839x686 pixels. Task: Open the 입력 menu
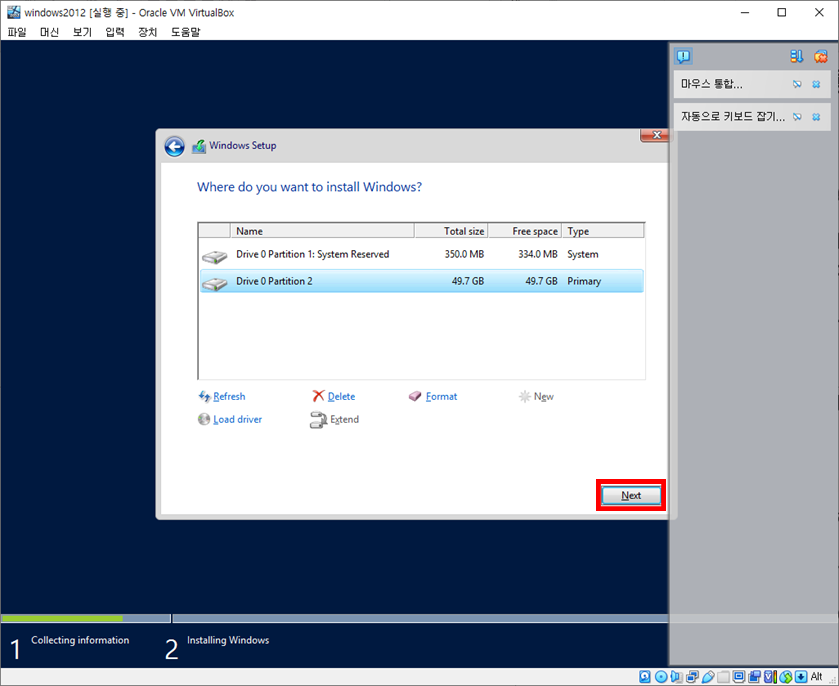tap(115, 32)
